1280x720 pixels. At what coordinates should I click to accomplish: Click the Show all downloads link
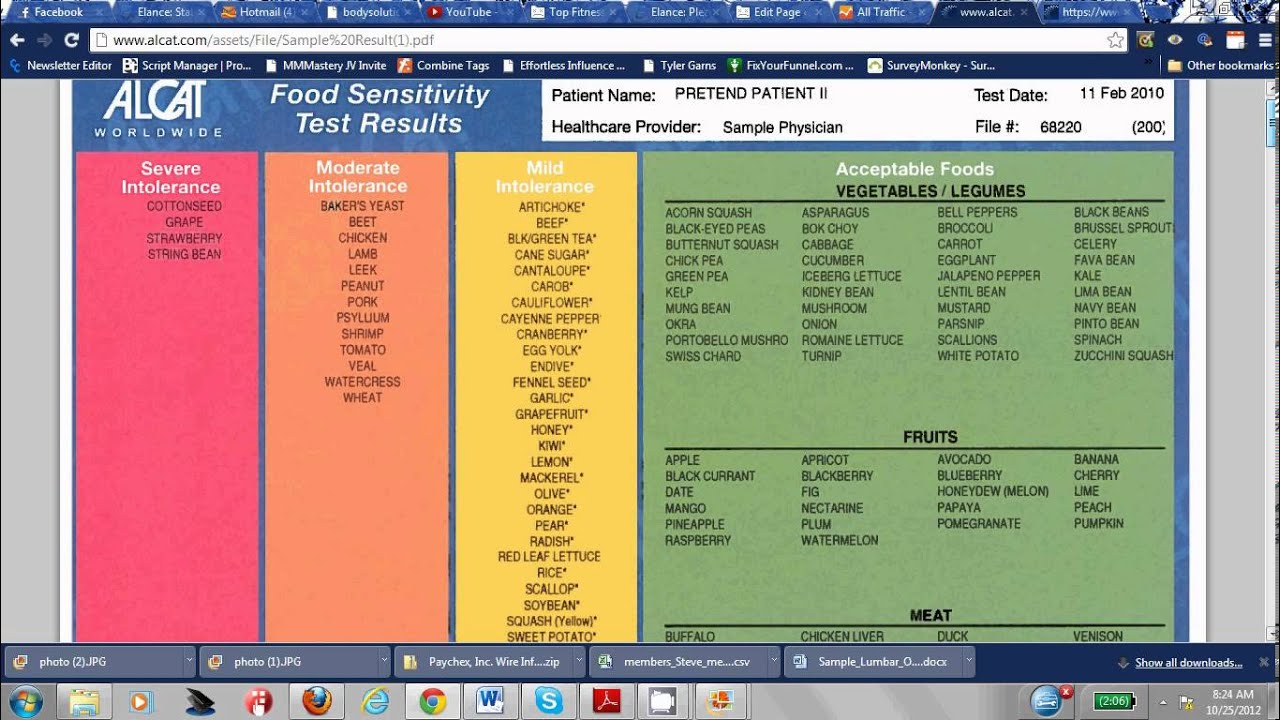[1188, 663]
